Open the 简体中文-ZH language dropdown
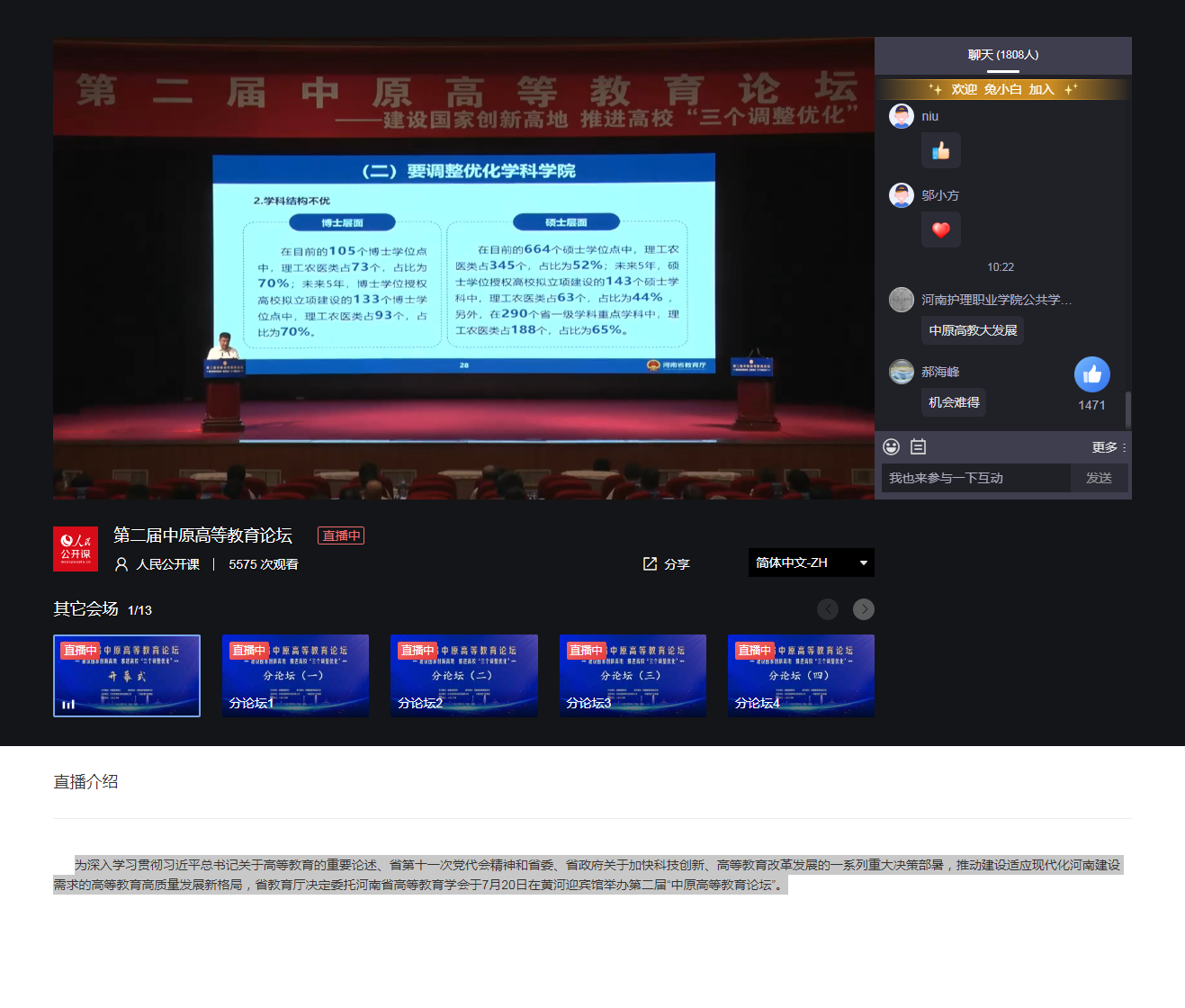Screen dimensions: 1185x1008 [811, 562]
